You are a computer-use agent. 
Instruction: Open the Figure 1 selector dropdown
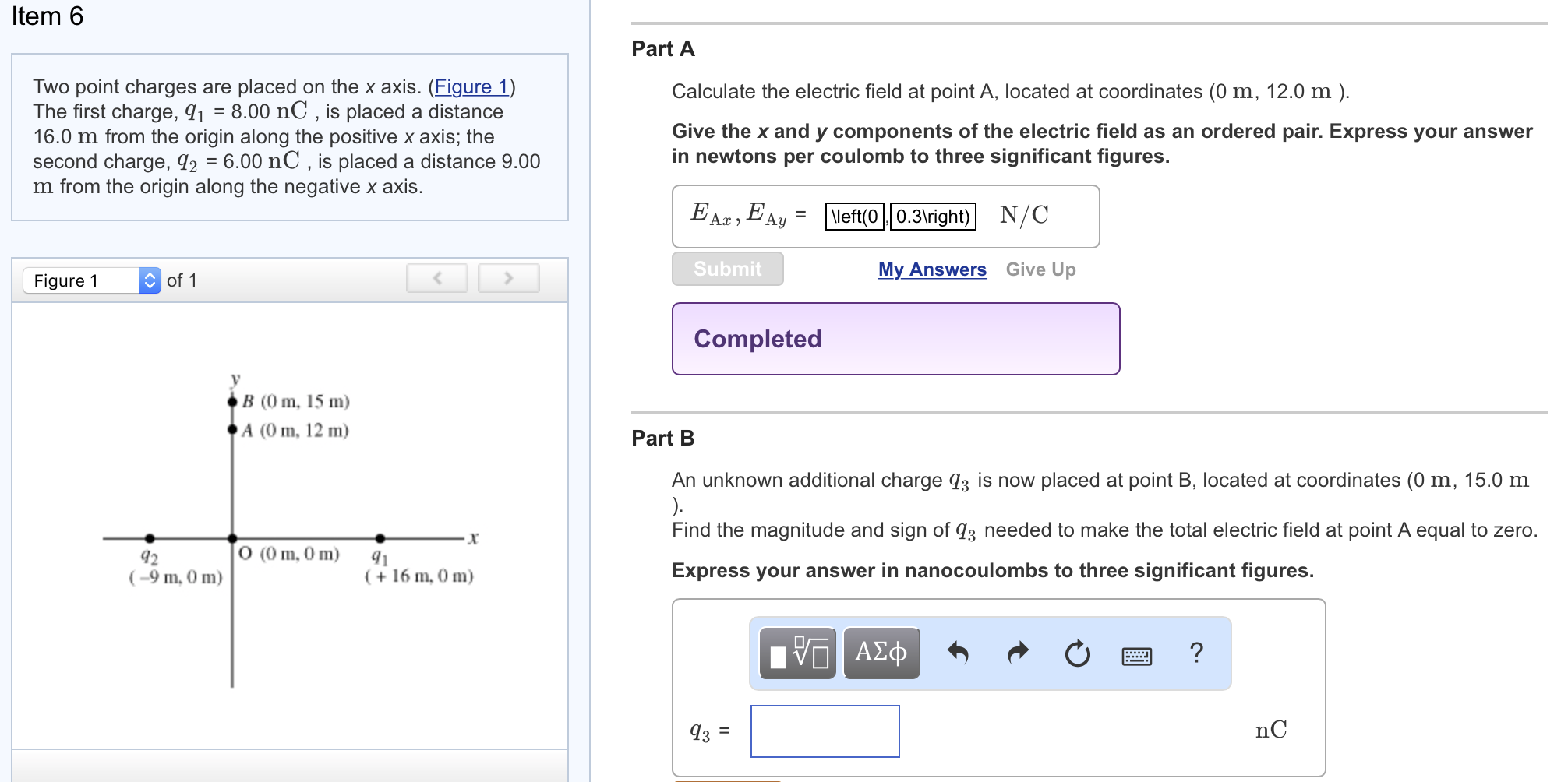pos(84,280)
